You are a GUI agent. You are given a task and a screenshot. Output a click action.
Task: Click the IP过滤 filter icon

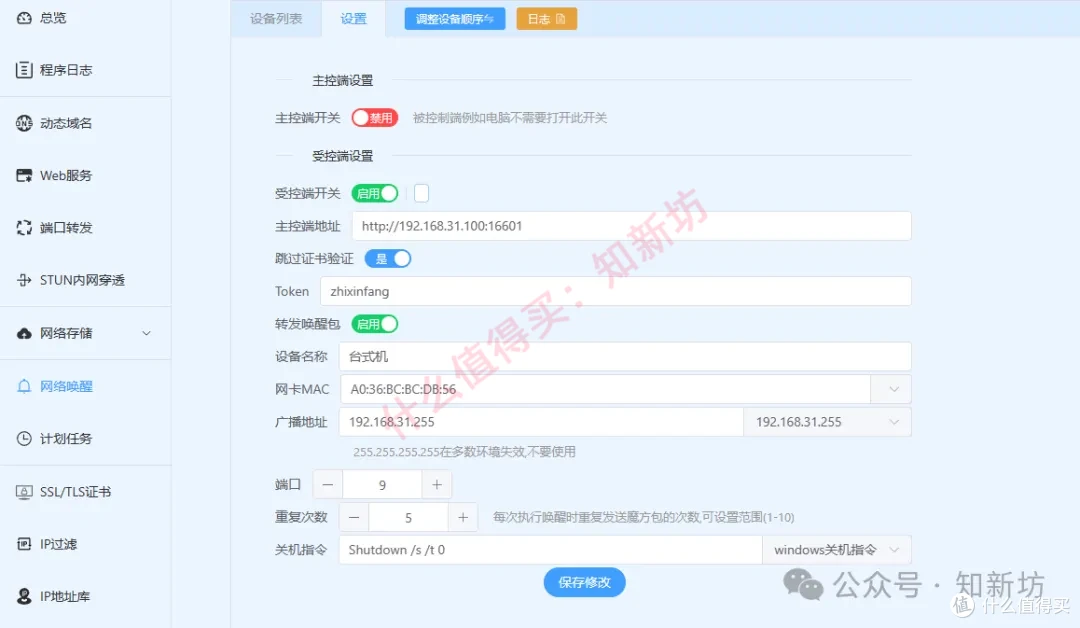point(24,544)
